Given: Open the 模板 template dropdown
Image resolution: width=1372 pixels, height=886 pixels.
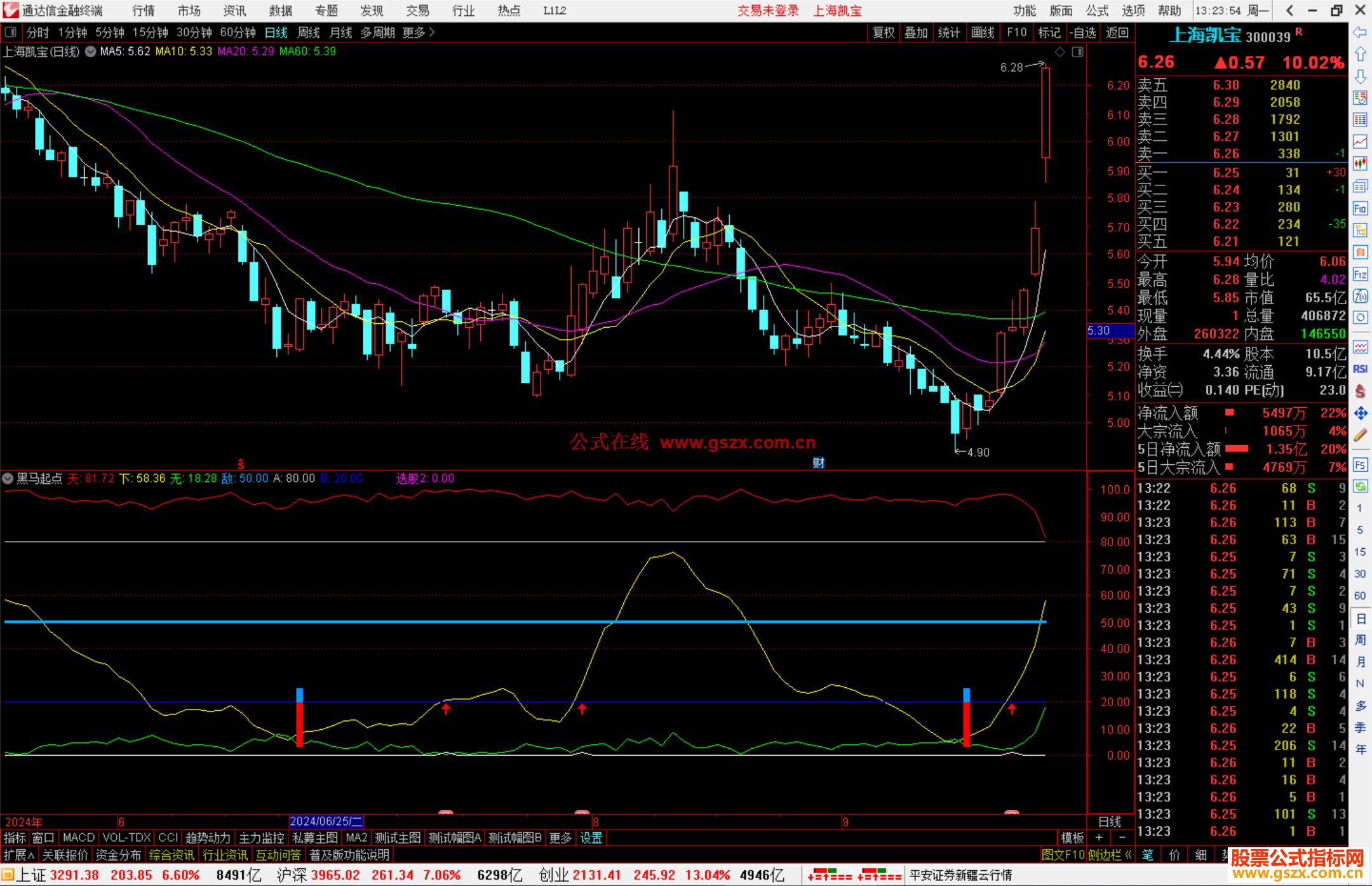Looking at the screenshot, I should click(x=1072, y=838).
